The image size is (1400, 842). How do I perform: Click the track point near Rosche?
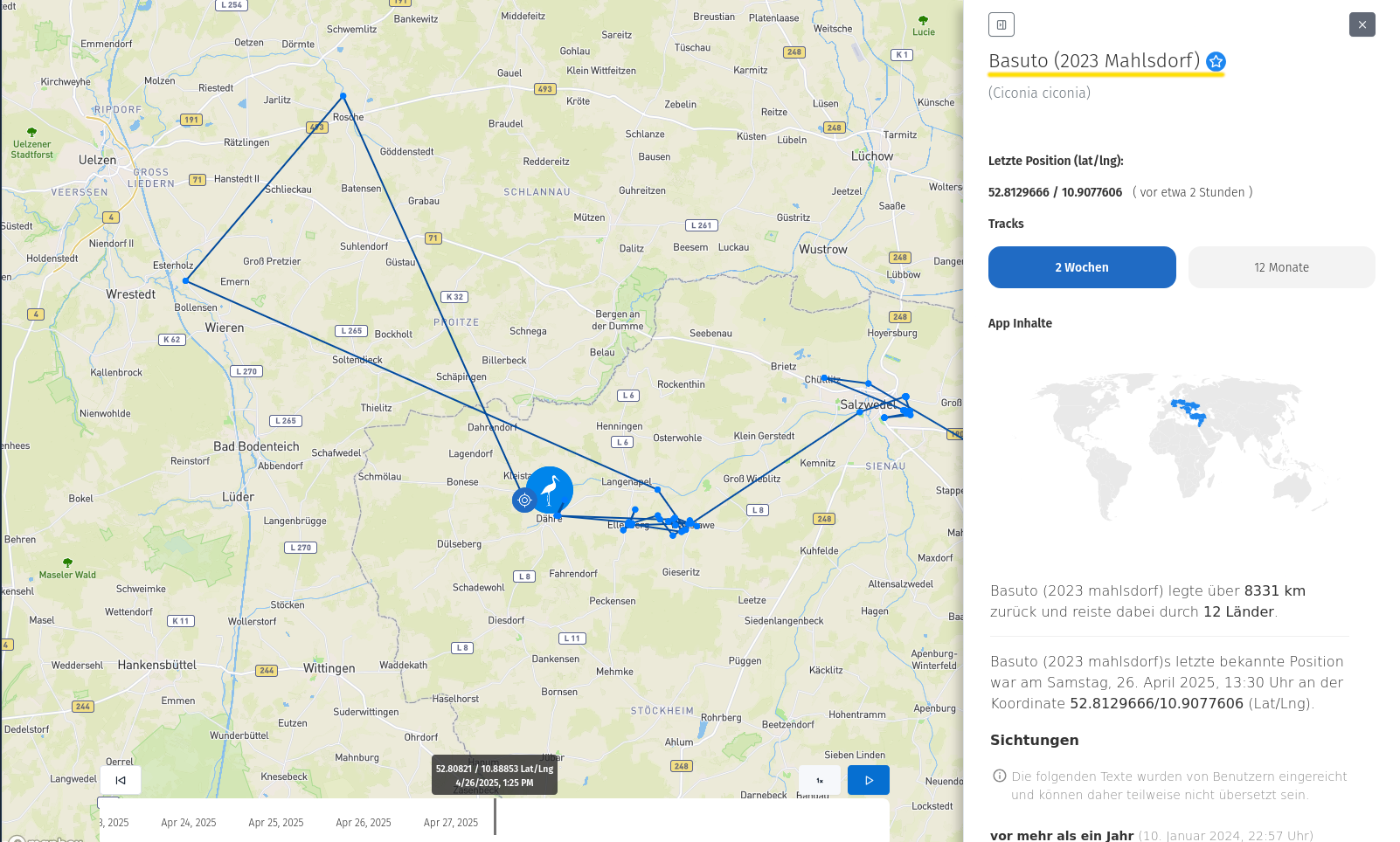[343, 96]
